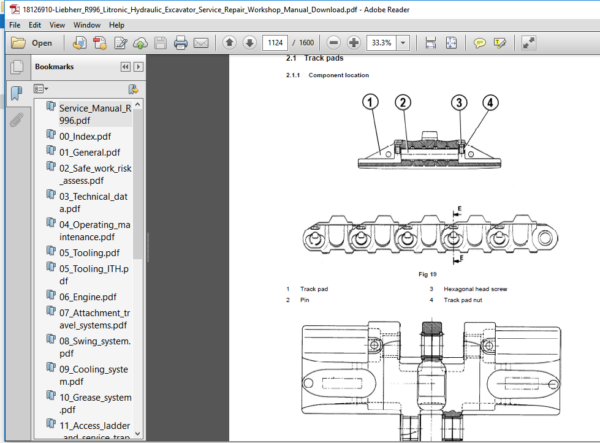Click callout number 1 in the diagram

click(370, 103)
